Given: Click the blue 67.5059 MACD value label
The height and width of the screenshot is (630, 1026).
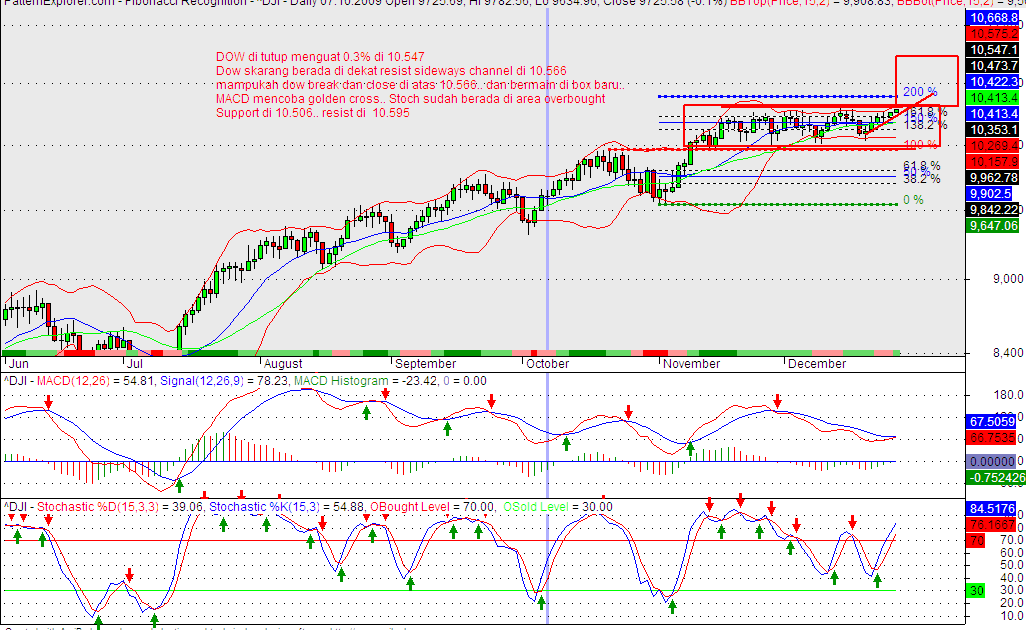Looking at the screenshot, I should 991,422.
